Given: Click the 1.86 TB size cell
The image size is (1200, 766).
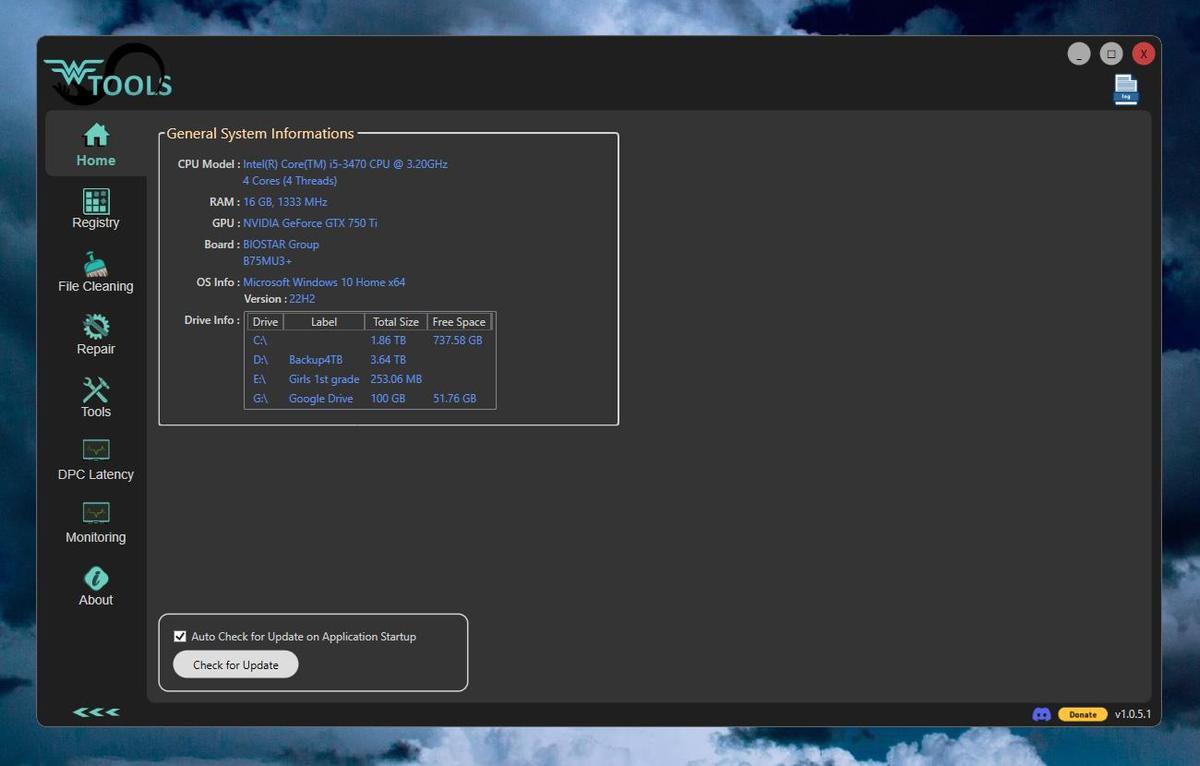Looking at the screenshot, I should click(388, 340).
